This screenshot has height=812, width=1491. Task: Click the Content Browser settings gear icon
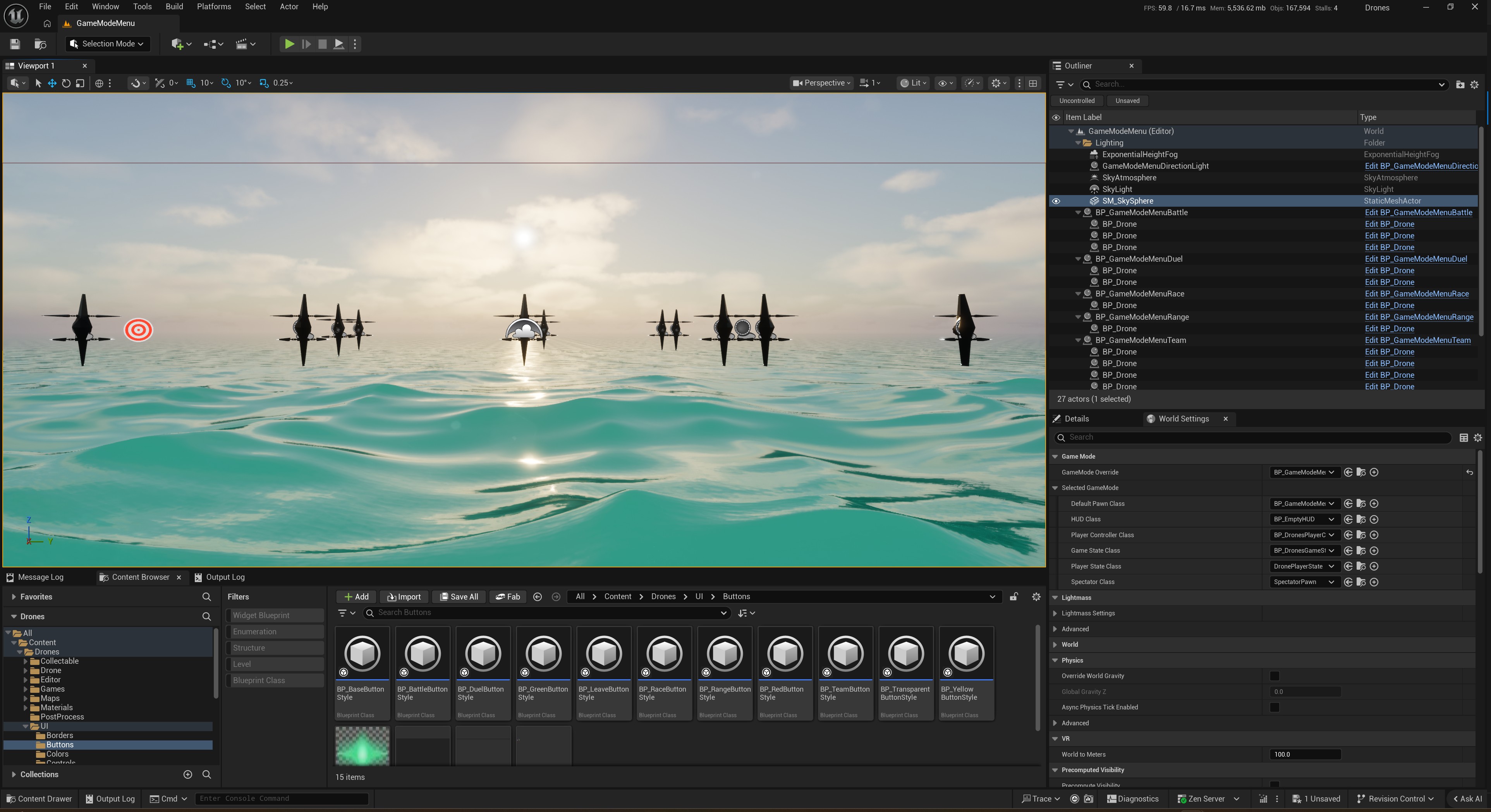[x=1036, y=596]
